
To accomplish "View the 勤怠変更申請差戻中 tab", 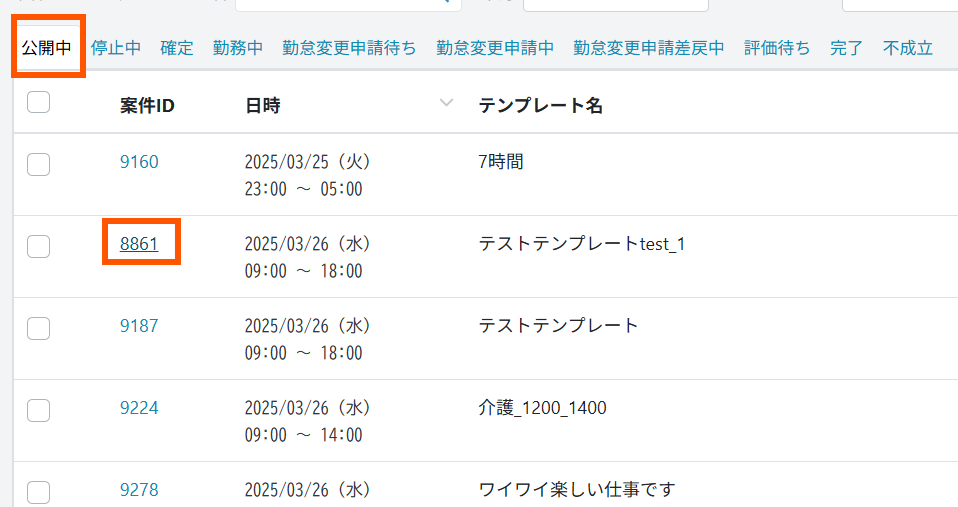I will [649, 48].
